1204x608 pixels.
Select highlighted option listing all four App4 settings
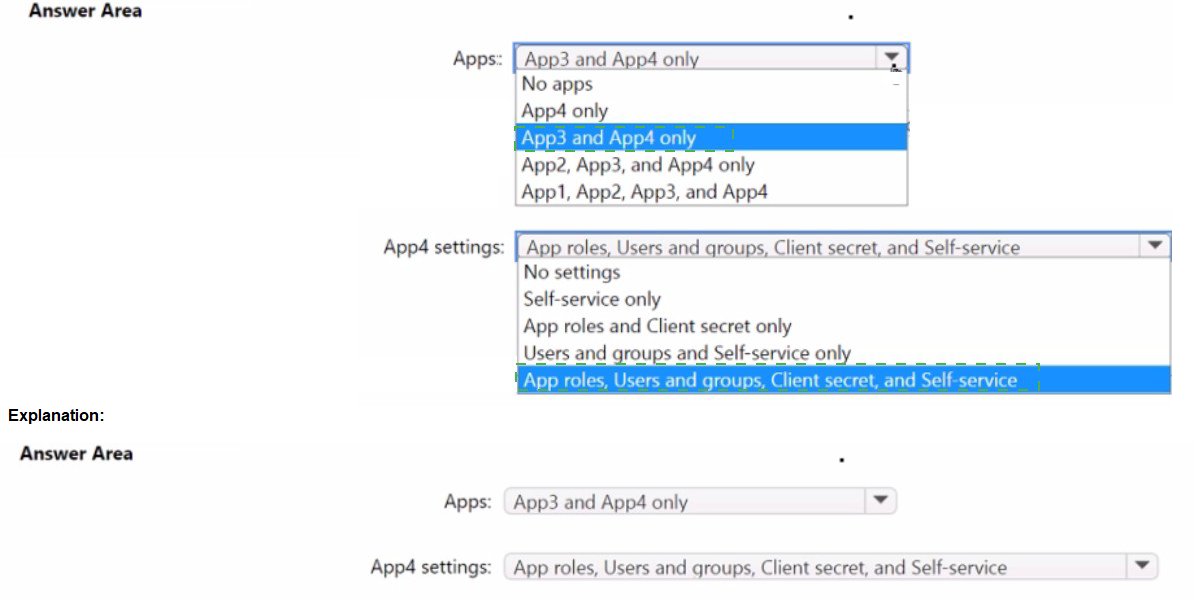[x=770, y=380]
